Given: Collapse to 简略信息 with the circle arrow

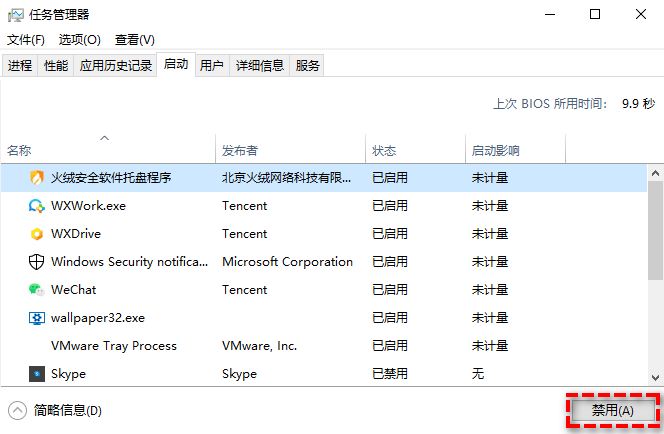Looking at the screenshot, I should [17, 410].
